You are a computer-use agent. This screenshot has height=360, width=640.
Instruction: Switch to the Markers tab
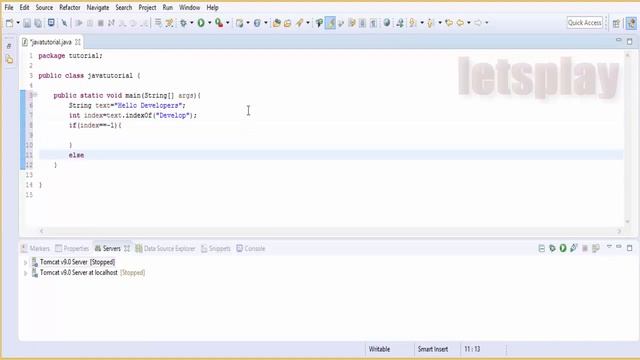pyautogui.click(x=36, y=248)
